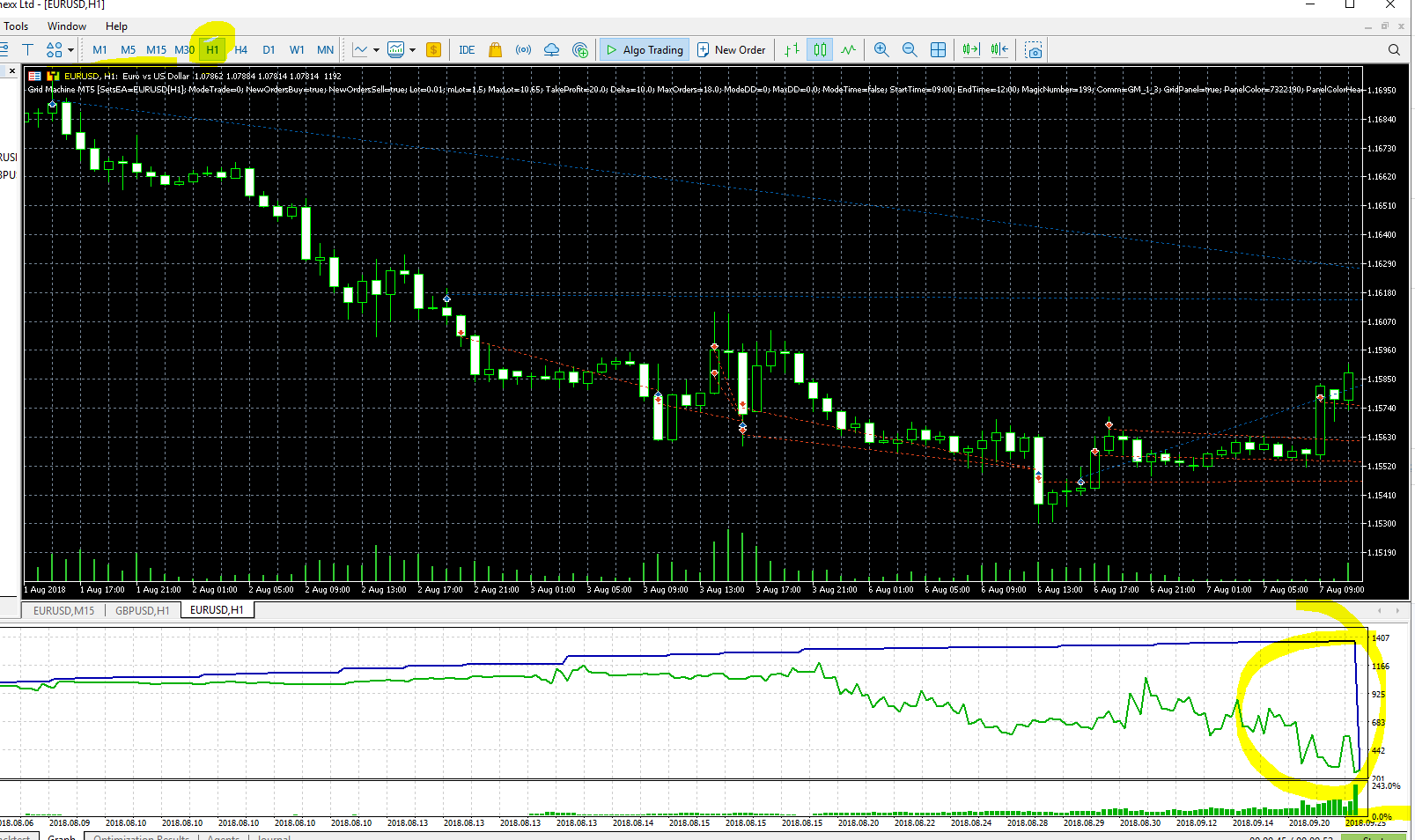This screenshot has height=840, width=1415.
Task: Zoom out of the chart
Action: coord(910,50)
